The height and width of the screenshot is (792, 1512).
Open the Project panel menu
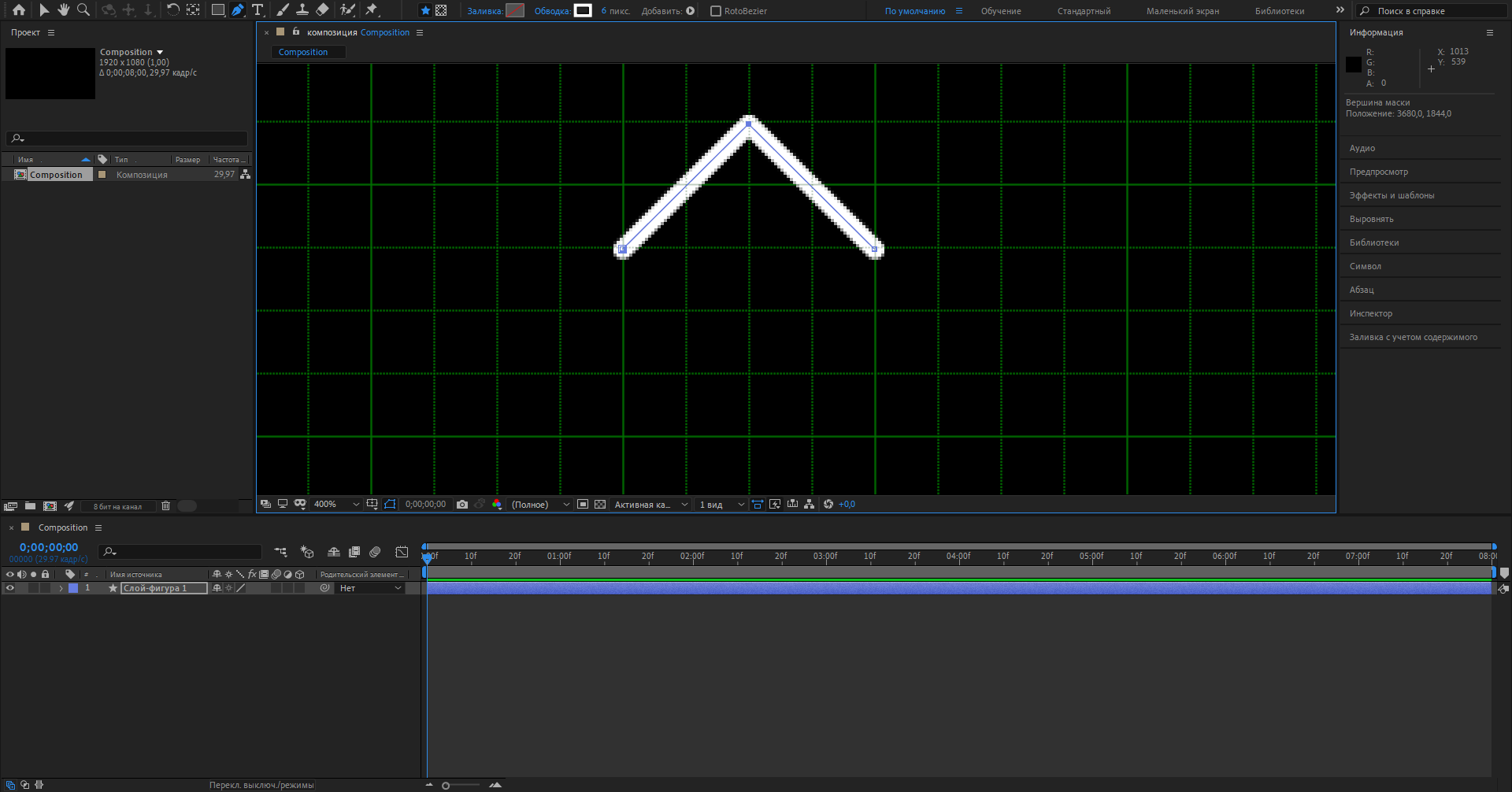[x=51, y=32]
